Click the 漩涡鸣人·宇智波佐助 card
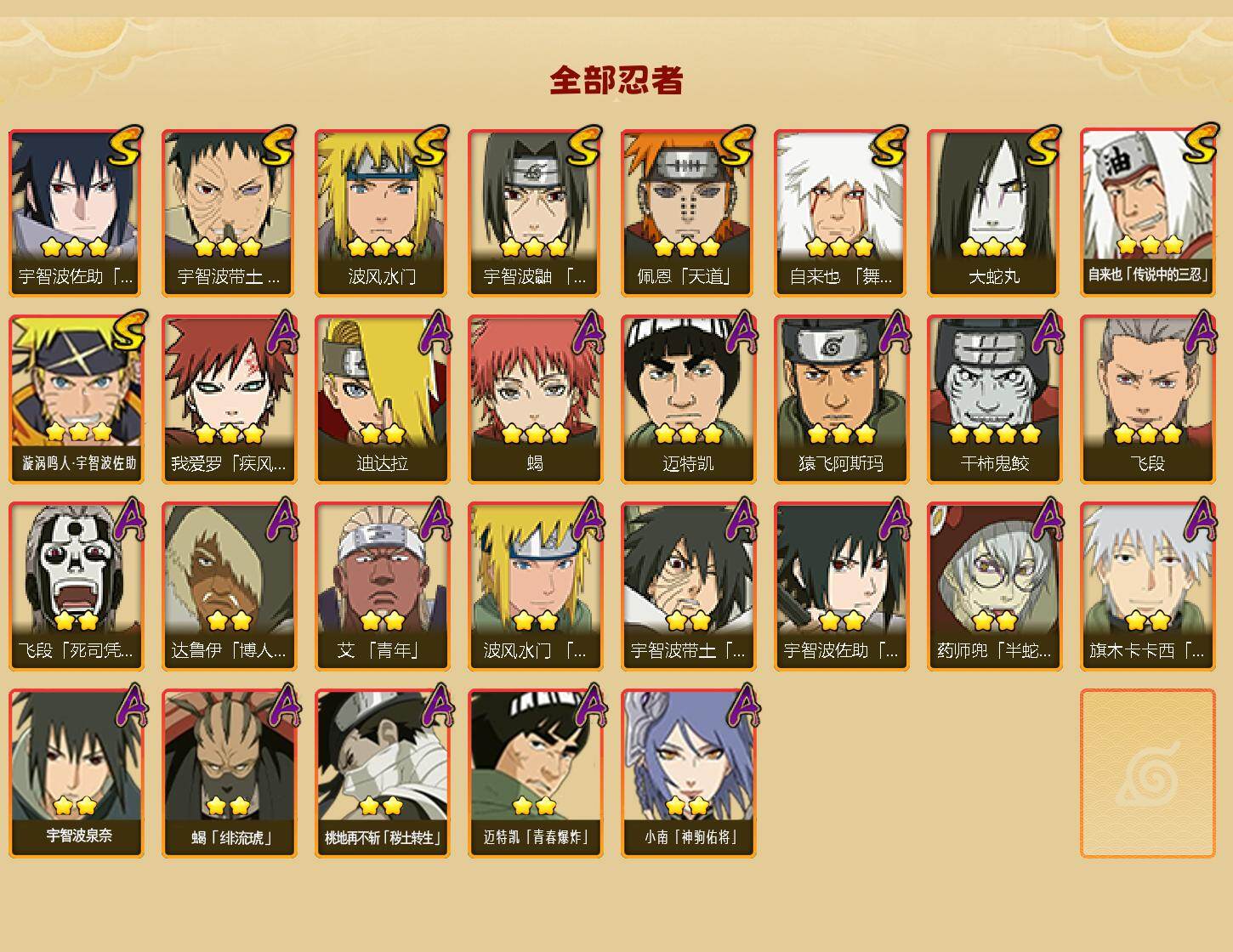 click(77, 399)
